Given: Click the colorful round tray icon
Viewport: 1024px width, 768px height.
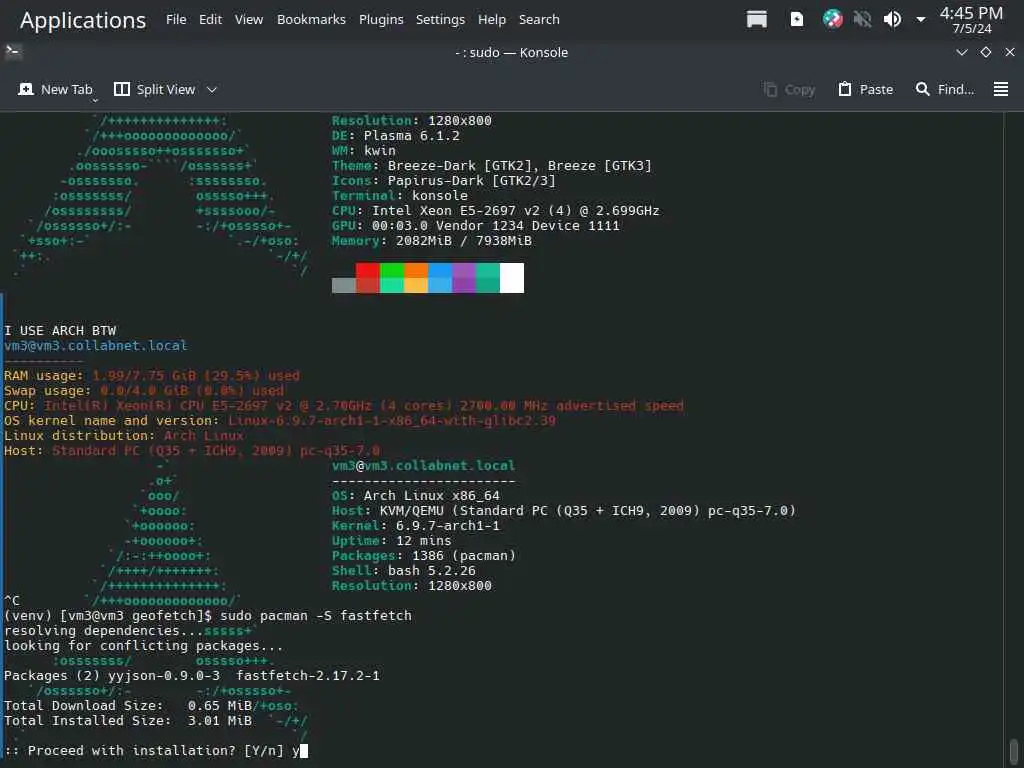Looking at the screenshot, I should [832, 20].
